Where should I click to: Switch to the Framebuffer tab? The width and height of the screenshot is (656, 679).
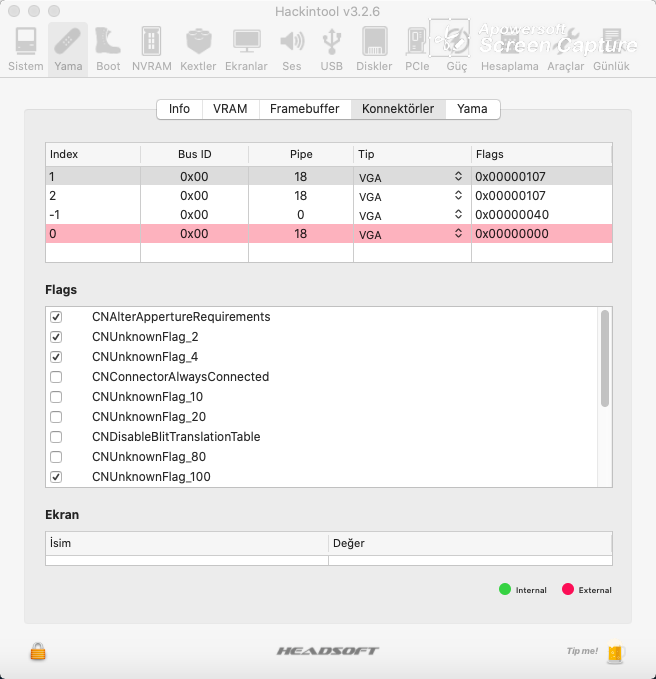(x=304, y=109)
